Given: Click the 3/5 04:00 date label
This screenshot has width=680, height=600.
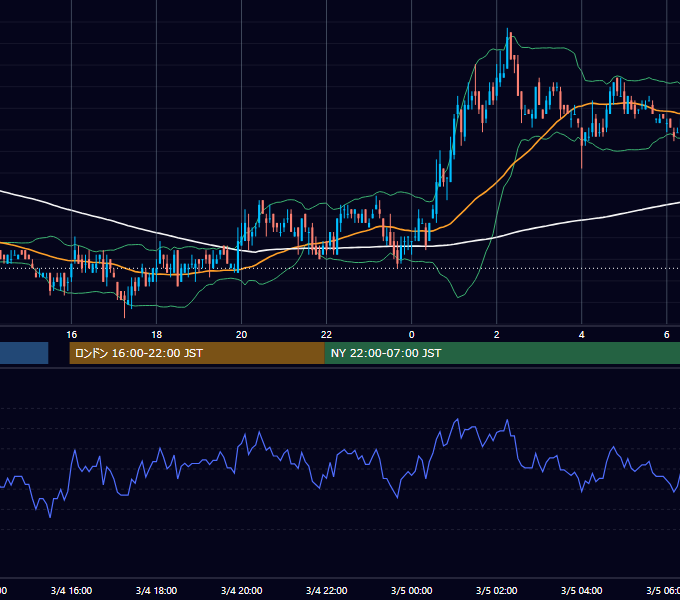Looking at the screenshot, I should point(582,591).
